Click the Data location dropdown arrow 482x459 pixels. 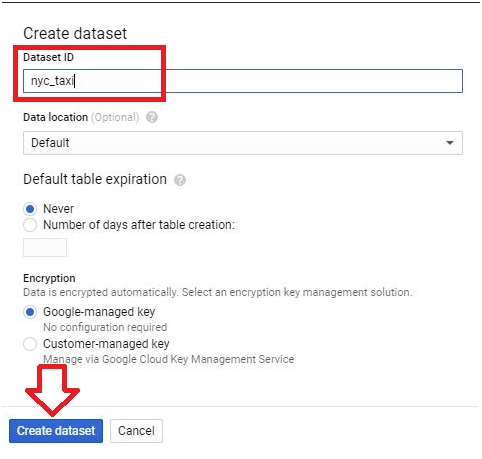450,143
